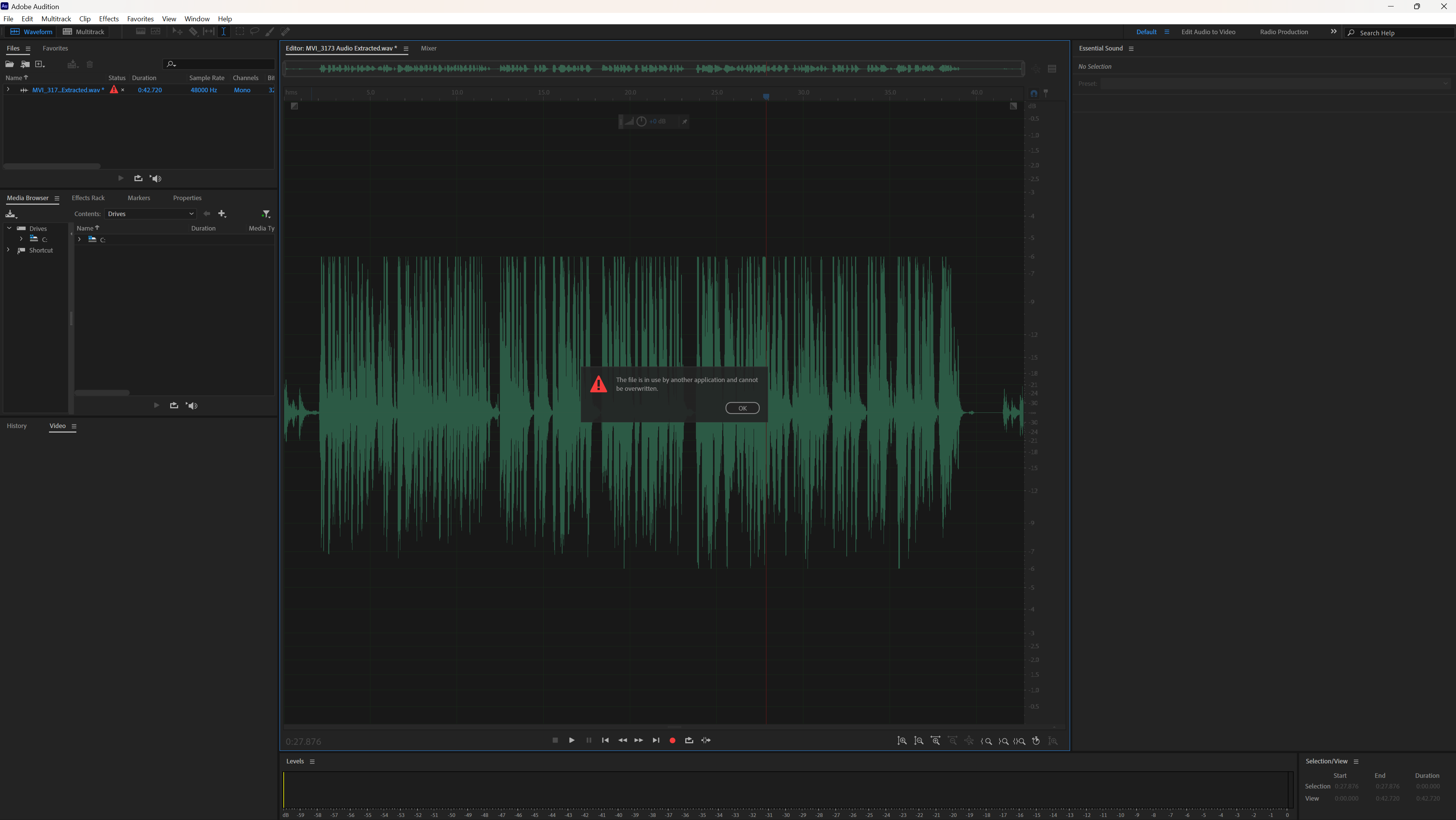Select the Time Selection tool
Viewport: 1456px width, 820px height.
pyautogui.click(x=223, y=32)
